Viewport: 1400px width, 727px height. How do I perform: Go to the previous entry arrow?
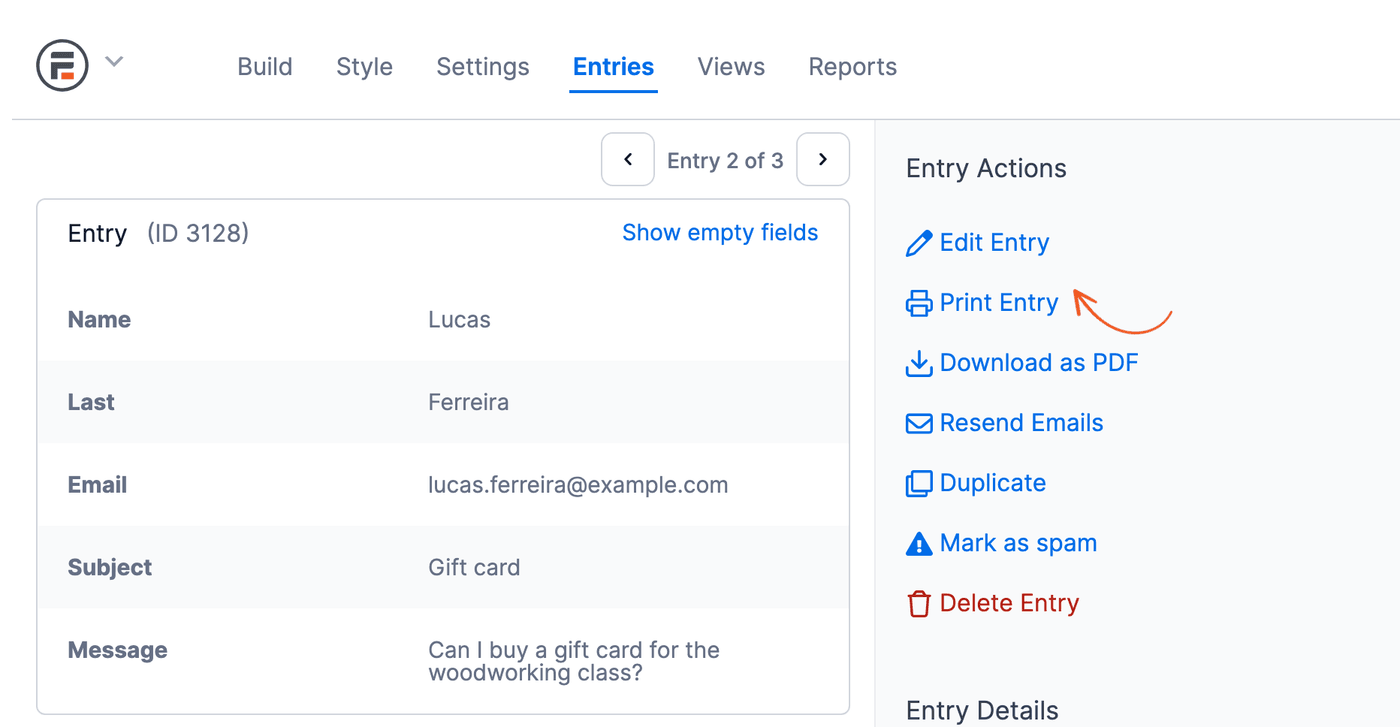coord(628,159)
